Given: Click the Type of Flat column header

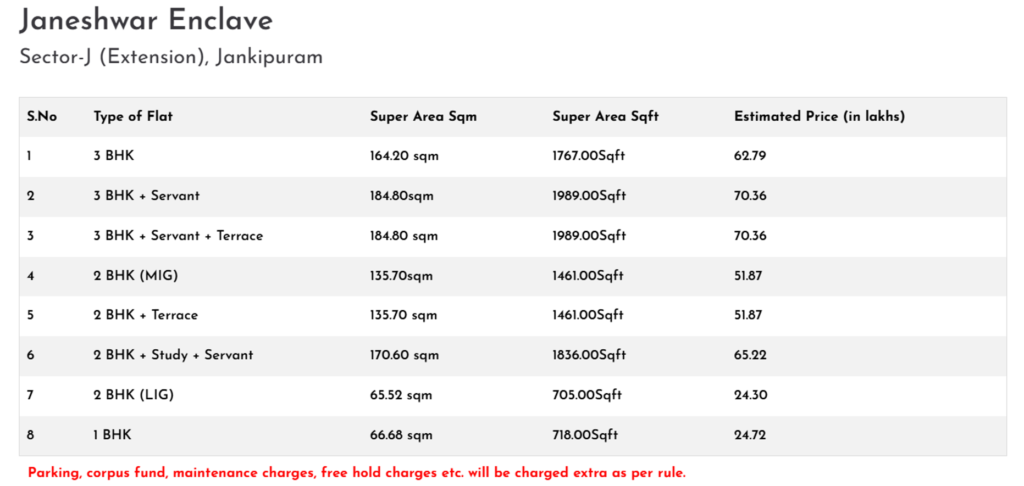Looking at the screenshot, I should 133,117.
